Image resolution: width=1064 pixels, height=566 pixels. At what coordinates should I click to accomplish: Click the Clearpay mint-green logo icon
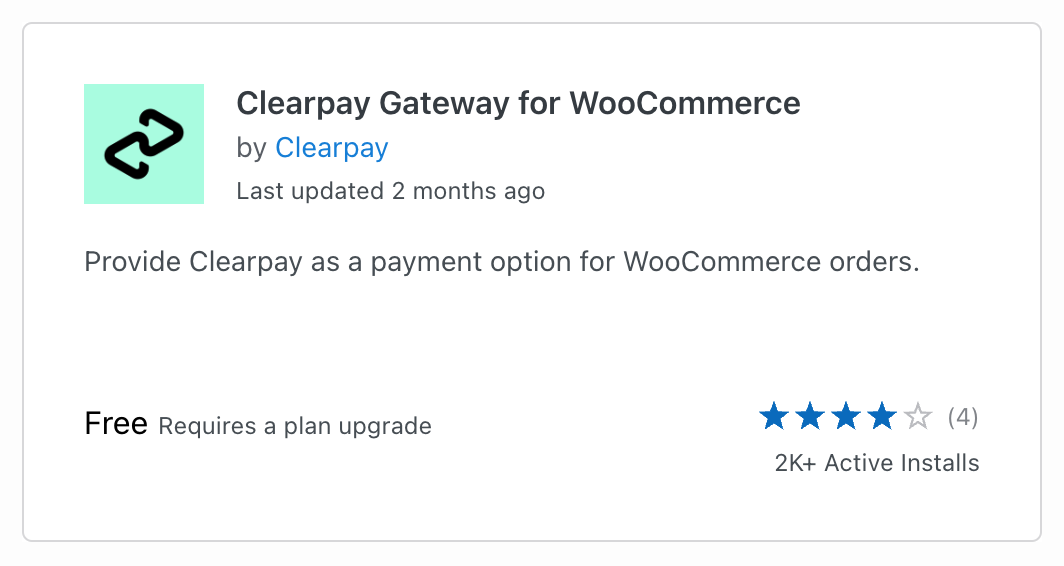144,144
